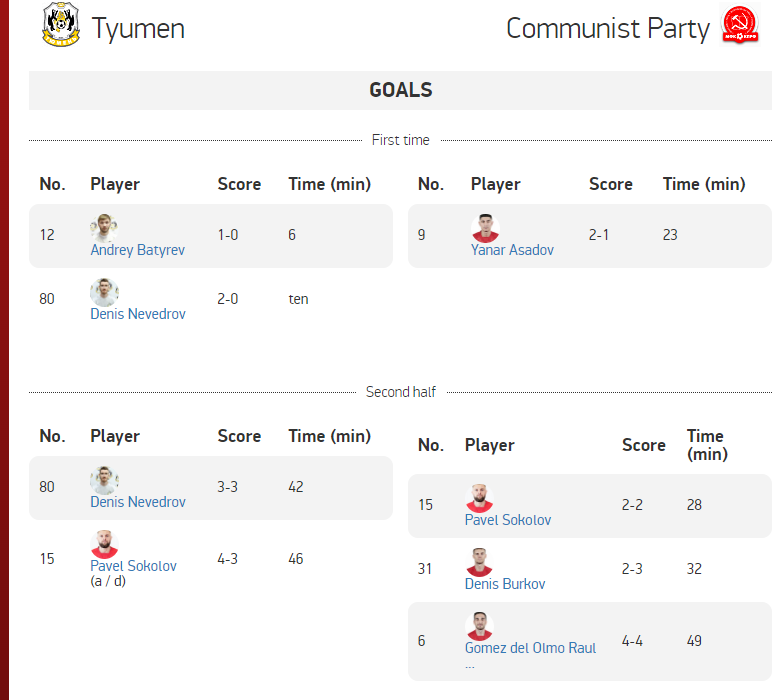Click the Second half divider label
This screenshot has height=700, width=783.
point(400,392)
